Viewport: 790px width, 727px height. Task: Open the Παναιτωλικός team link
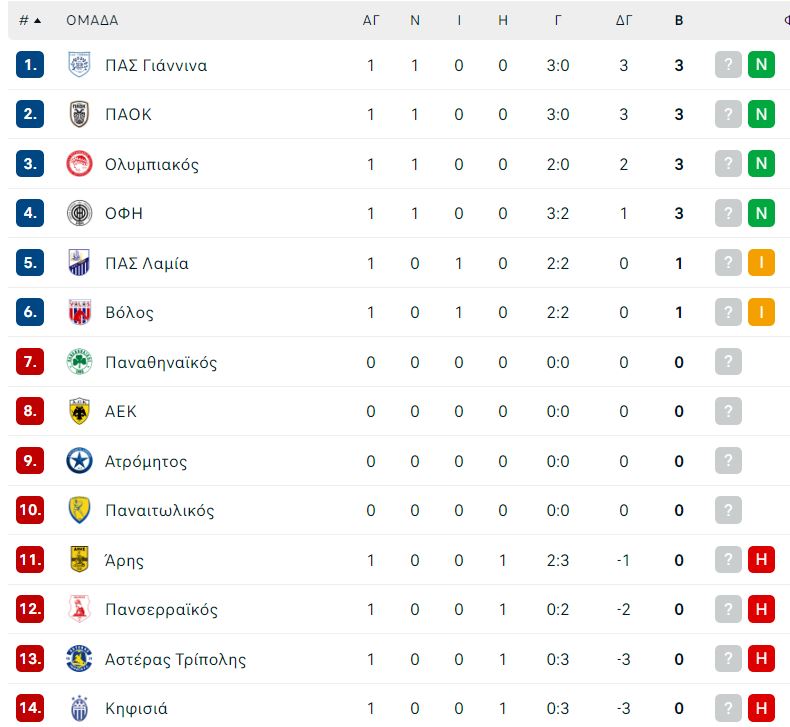pyautogui.click(x=159, y=510)
